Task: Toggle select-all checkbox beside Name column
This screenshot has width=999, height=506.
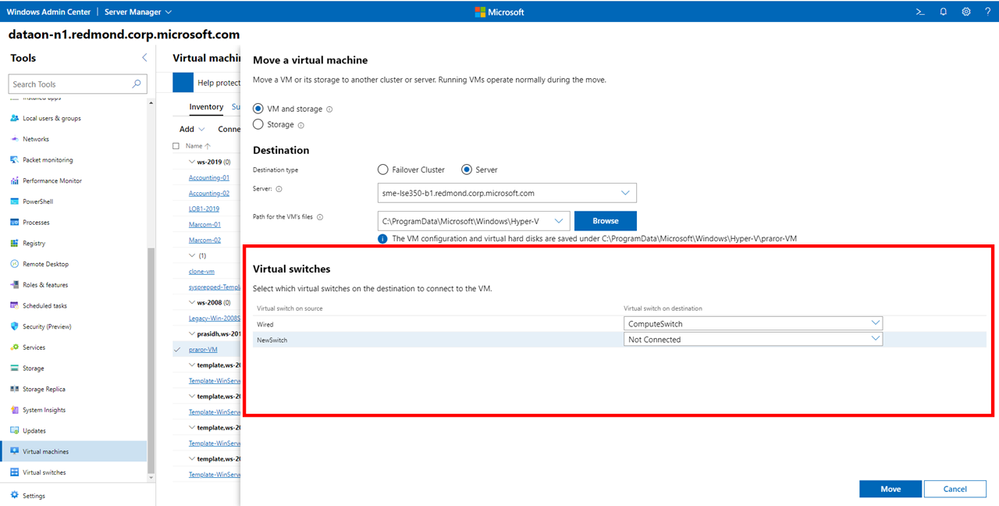Action: pyautogui.click(x=176, y=146)
